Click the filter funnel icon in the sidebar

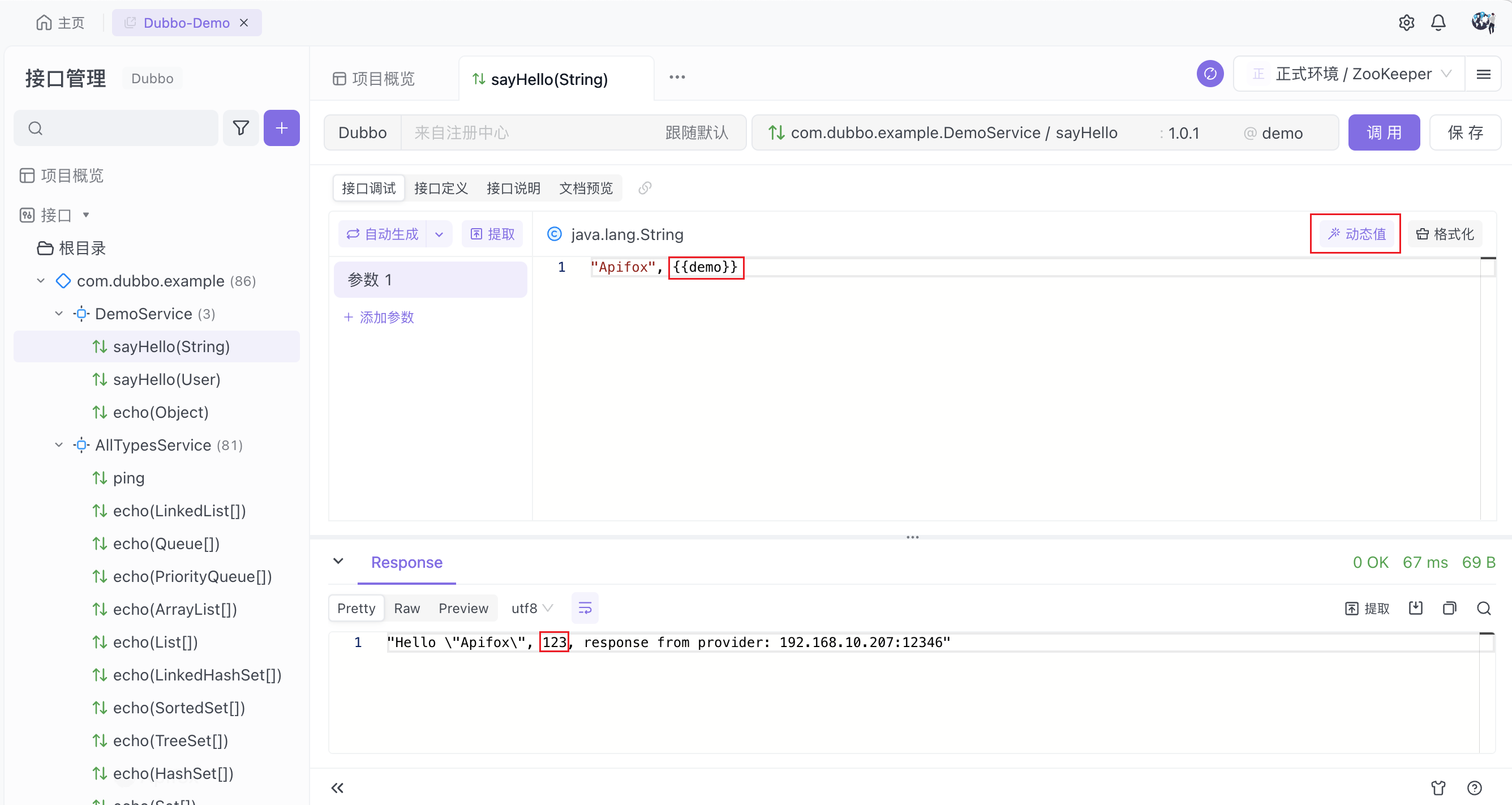coord(240,128)
